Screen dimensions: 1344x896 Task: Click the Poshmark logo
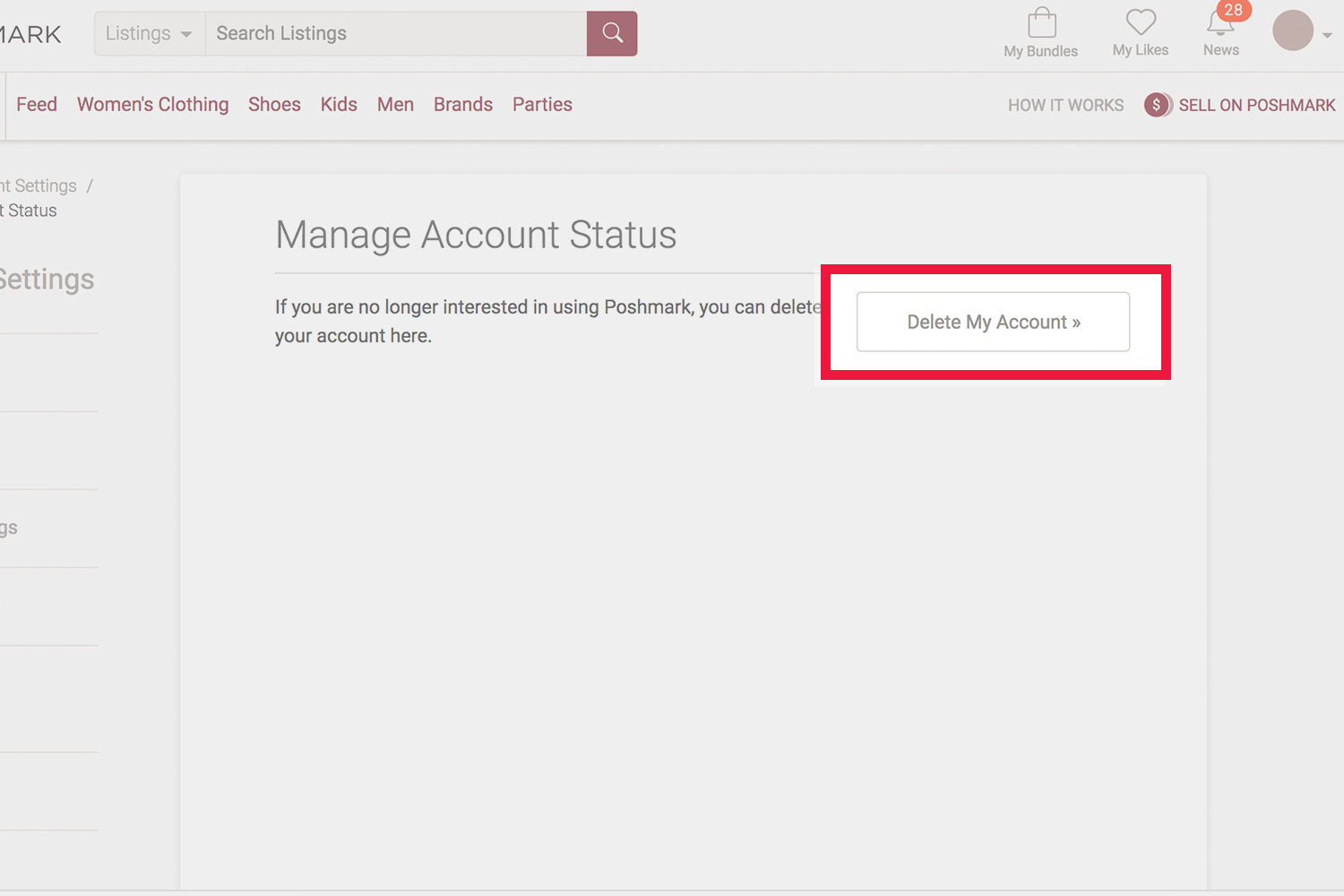click(30, 34)
